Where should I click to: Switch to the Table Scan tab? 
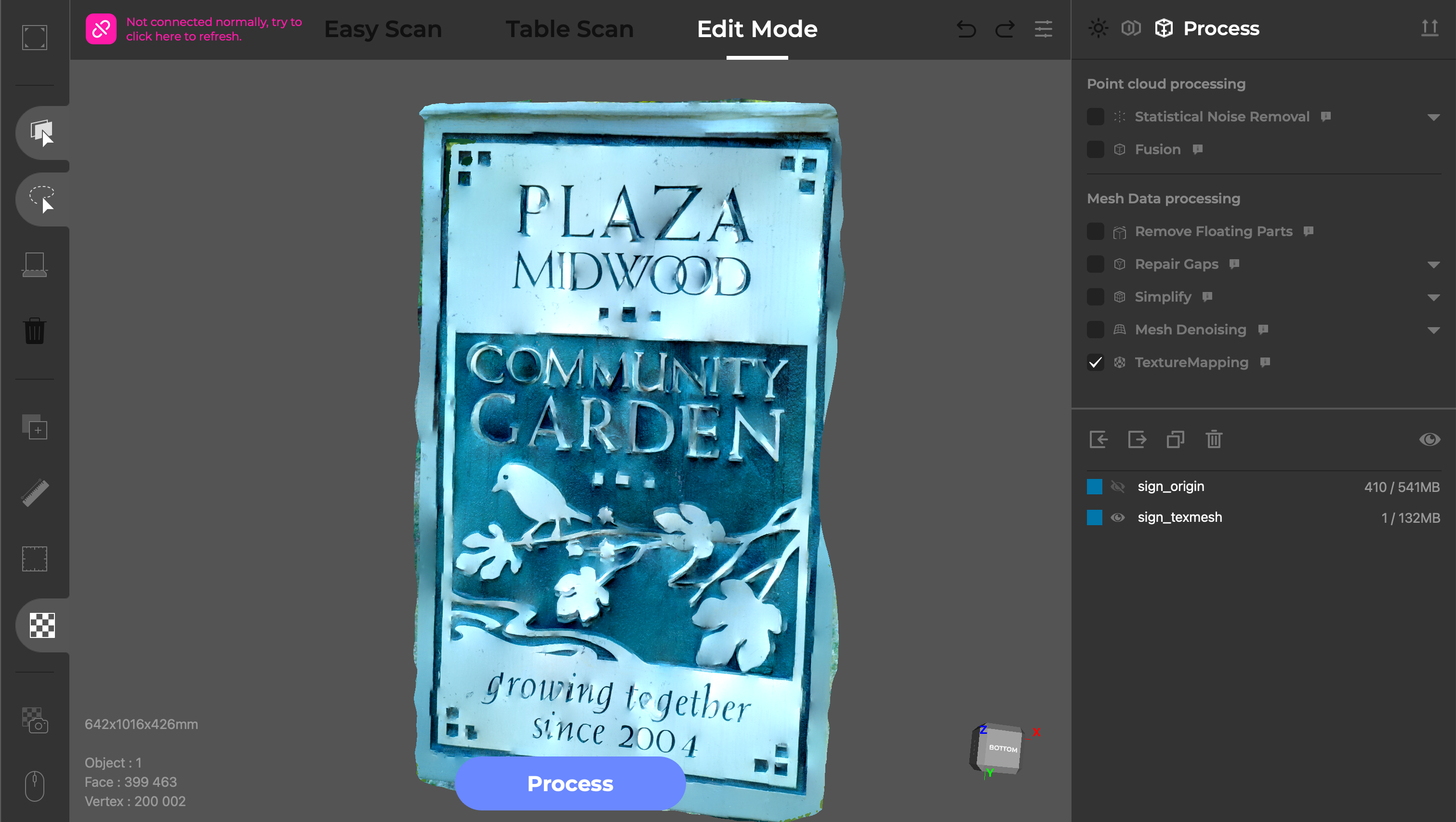click(x=569, y=29)
